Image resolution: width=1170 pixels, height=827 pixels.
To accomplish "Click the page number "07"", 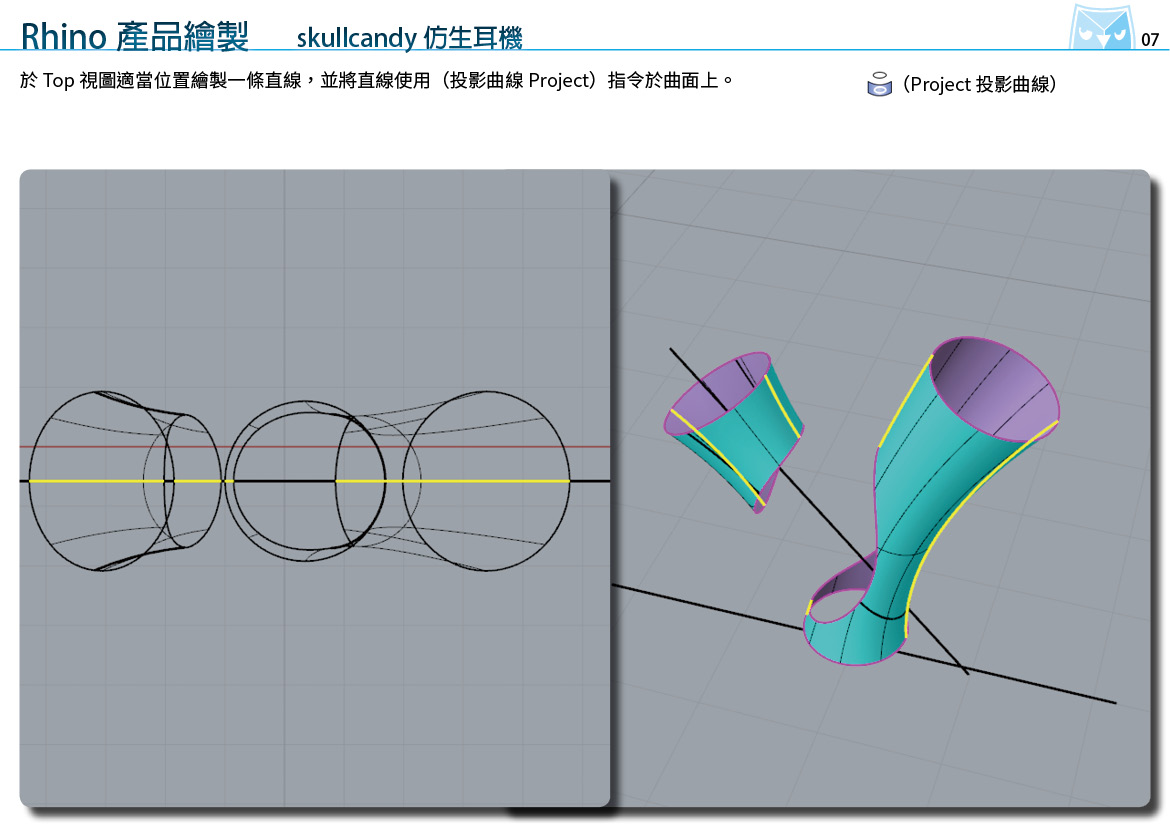I will (1150, 40).
